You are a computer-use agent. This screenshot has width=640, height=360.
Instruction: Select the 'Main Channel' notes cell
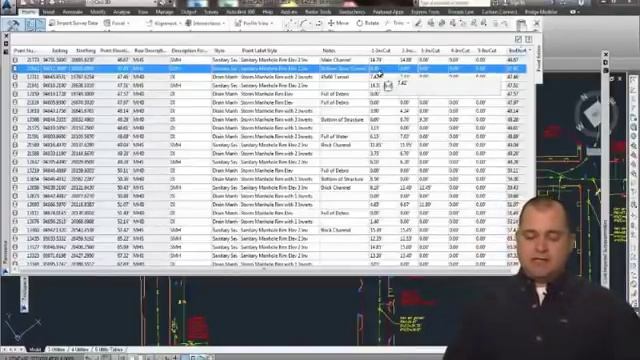pyautogui.click(x=336, y=60)
